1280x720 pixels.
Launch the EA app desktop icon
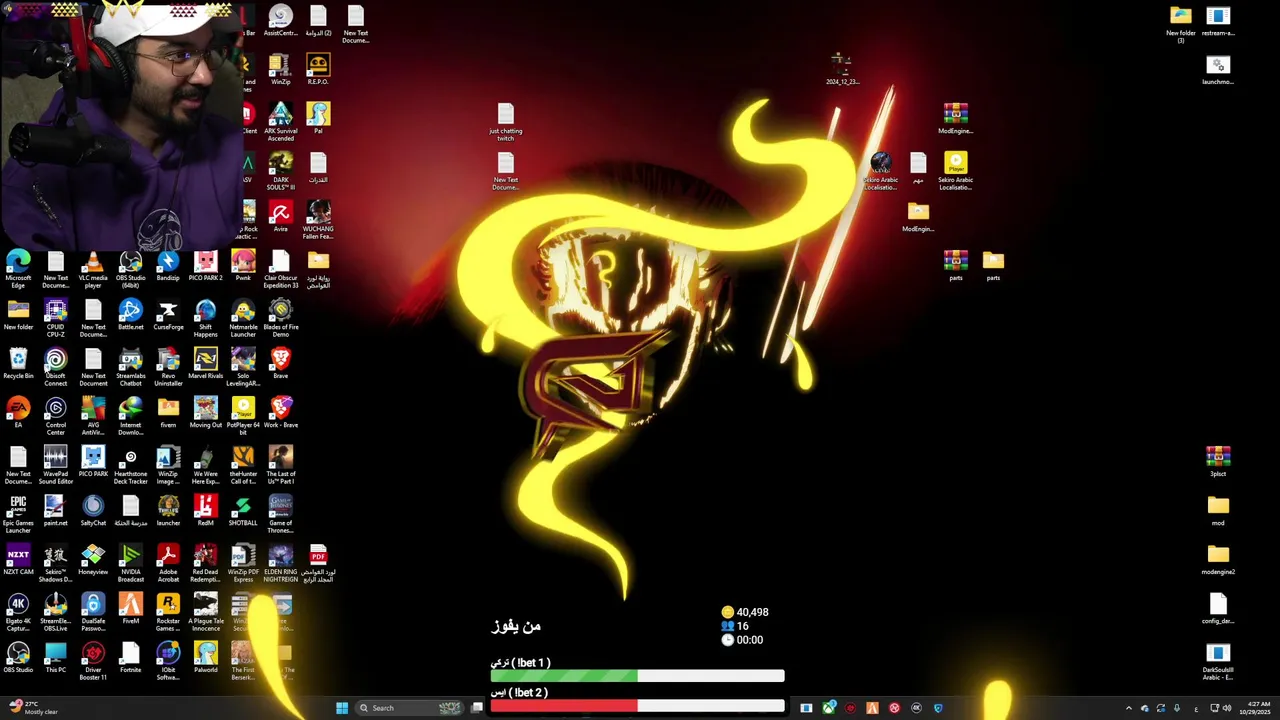[x=18, y=414]
